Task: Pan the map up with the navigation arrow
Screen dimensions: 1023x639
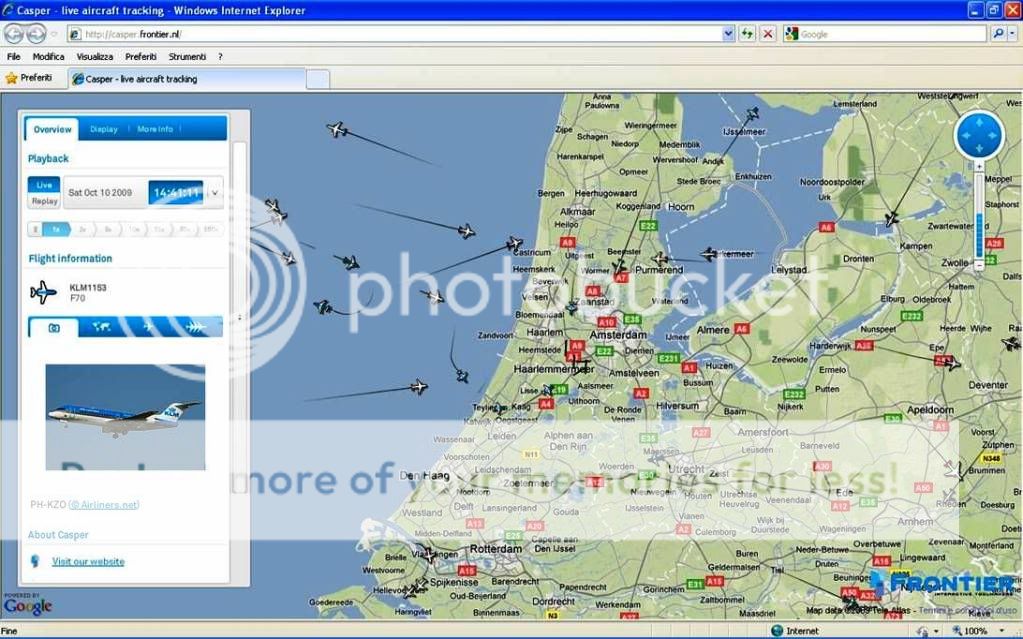Action: [979, 122]
